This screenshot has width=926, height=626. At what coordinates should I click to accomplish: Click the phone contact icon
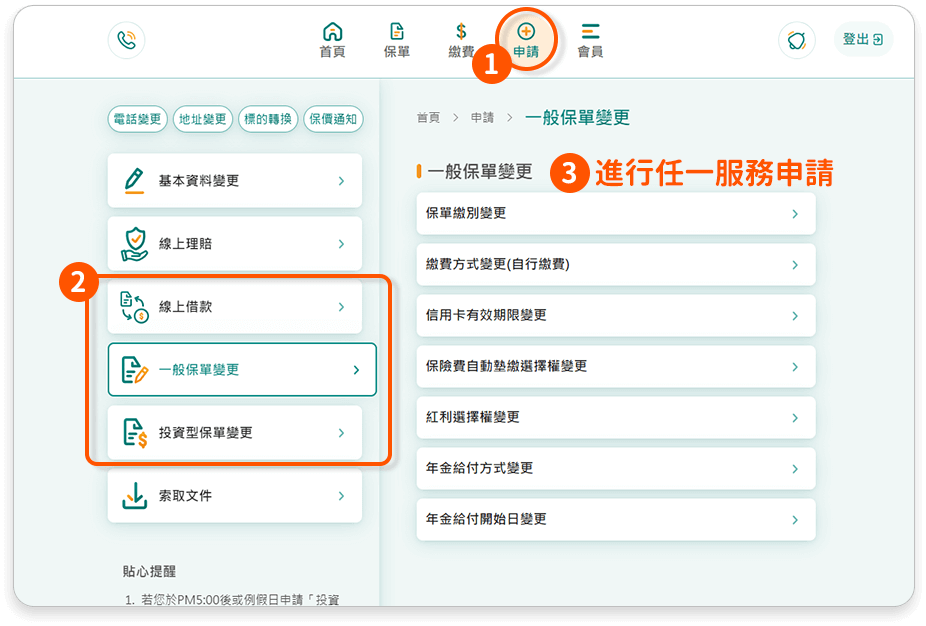click(x=127, y=40)
